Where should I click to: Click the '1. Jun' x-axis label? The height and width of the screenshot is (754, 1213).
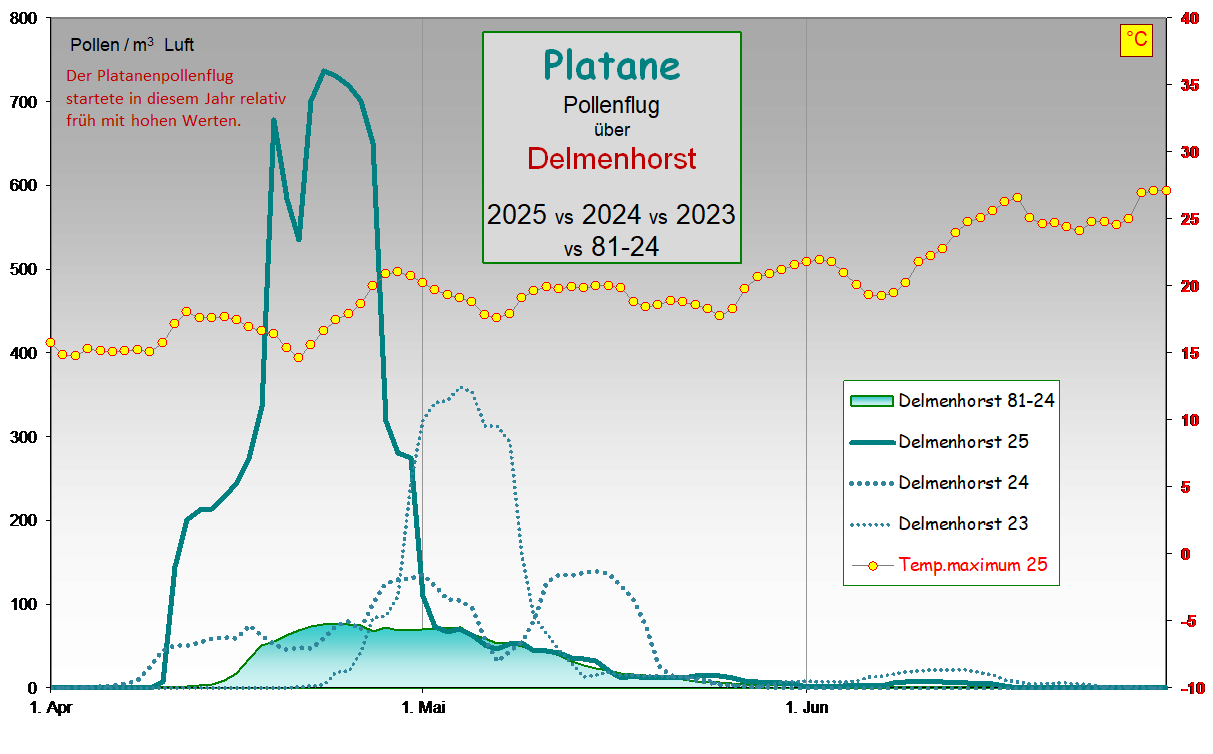[x=806, y=709]
